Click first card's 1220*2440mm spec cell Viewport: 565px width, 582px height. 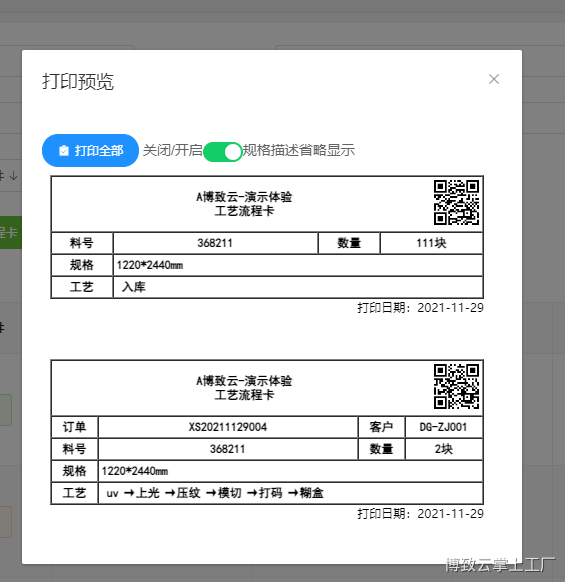tap(298, 265)
